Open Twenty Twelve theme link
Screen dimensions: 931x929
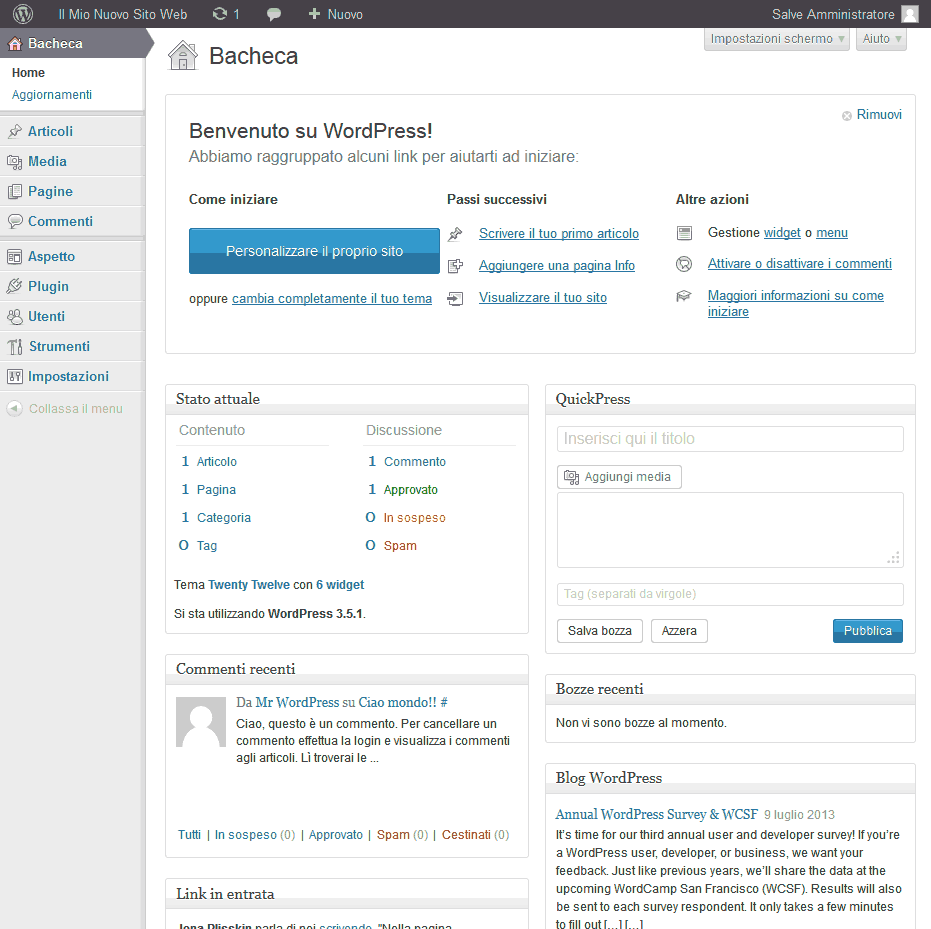point(249,585)
